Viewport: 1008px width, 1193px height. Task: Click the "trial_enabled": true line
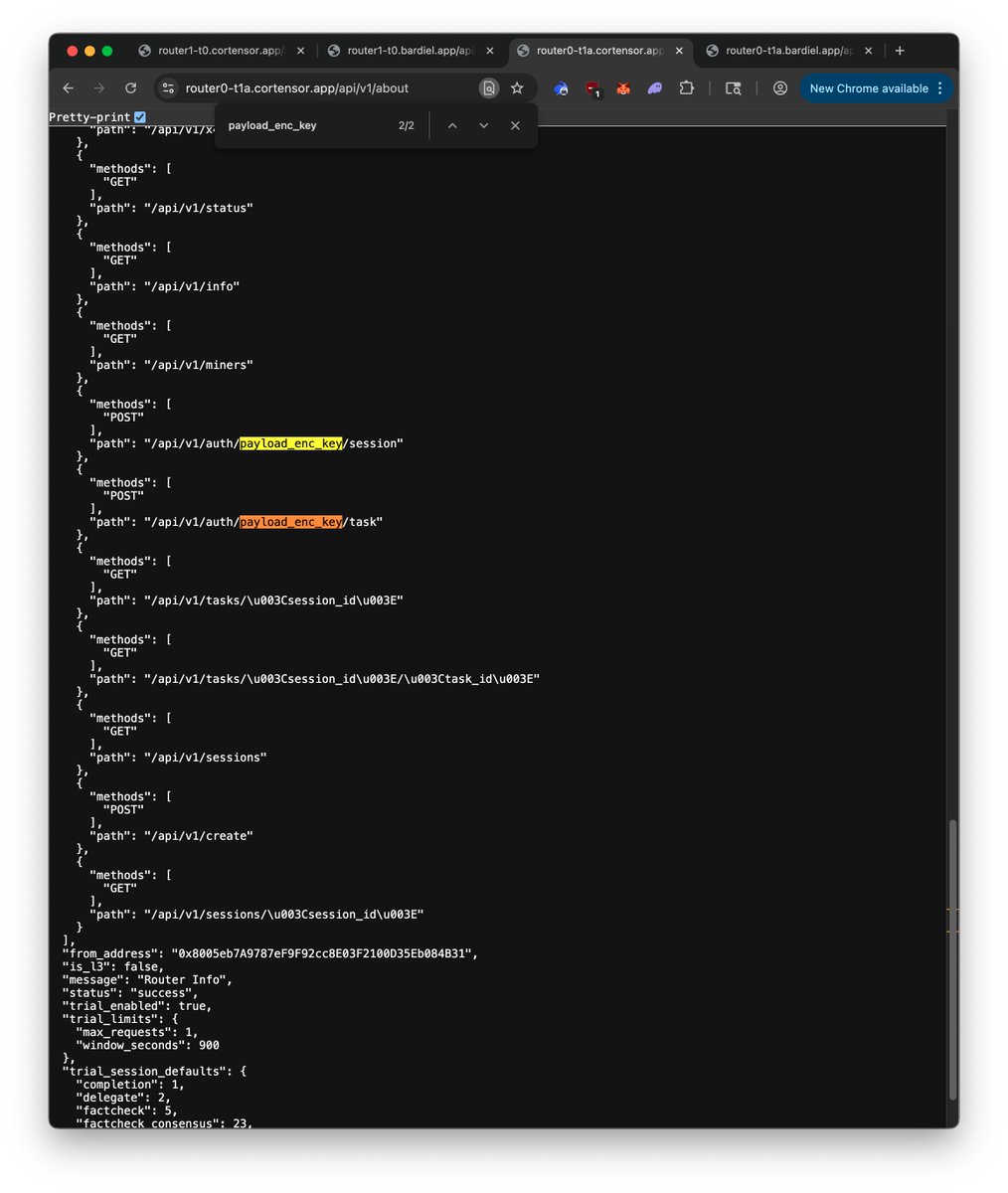[137, 1006]
